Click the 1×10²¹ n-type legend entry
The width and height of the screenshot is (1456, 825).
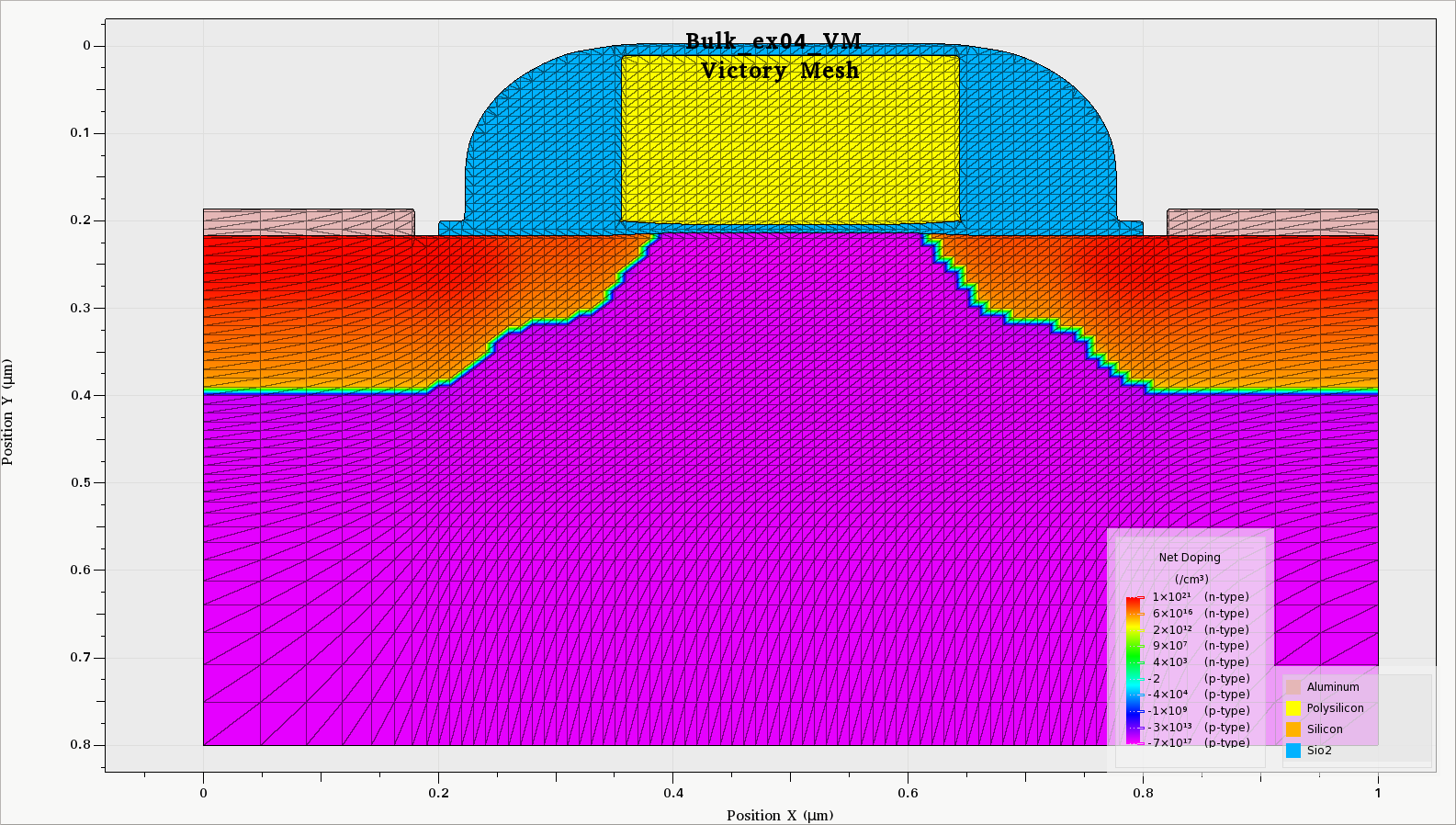point(1201,597)
